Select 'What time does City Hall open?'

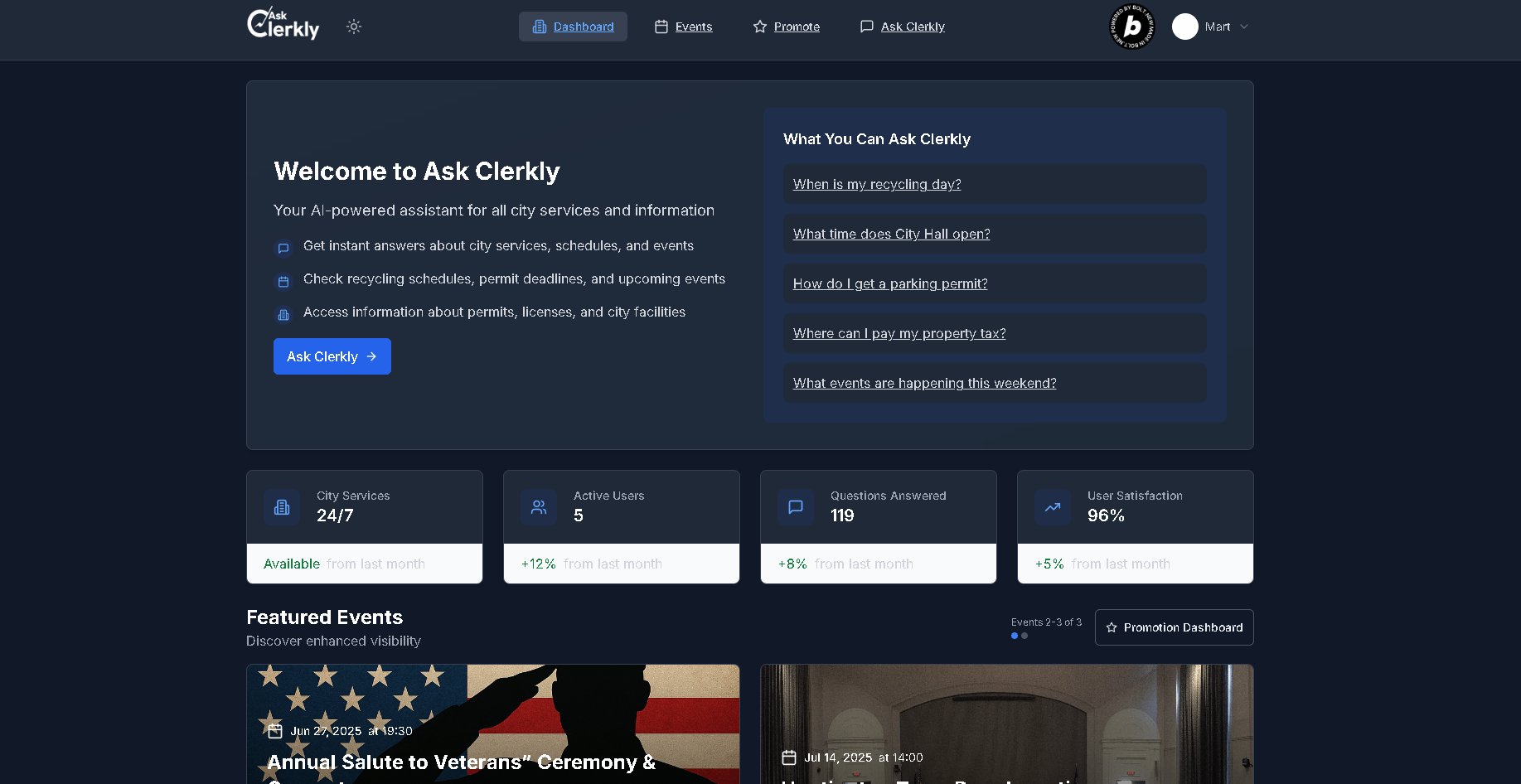point(891,234)
